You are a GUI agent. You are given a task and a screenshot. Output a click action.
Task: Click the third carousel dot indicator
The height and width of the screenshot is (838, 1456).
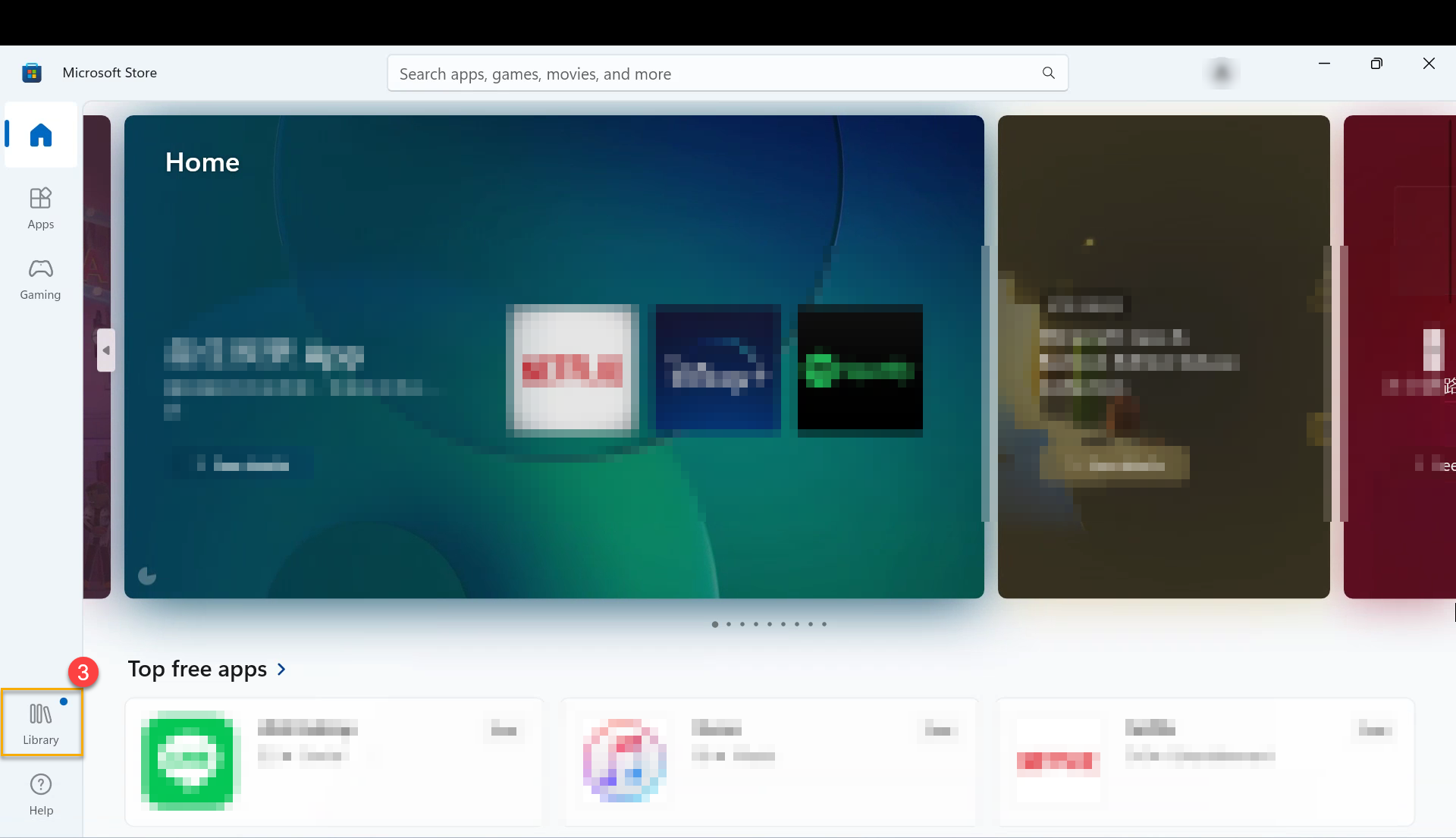742,624
